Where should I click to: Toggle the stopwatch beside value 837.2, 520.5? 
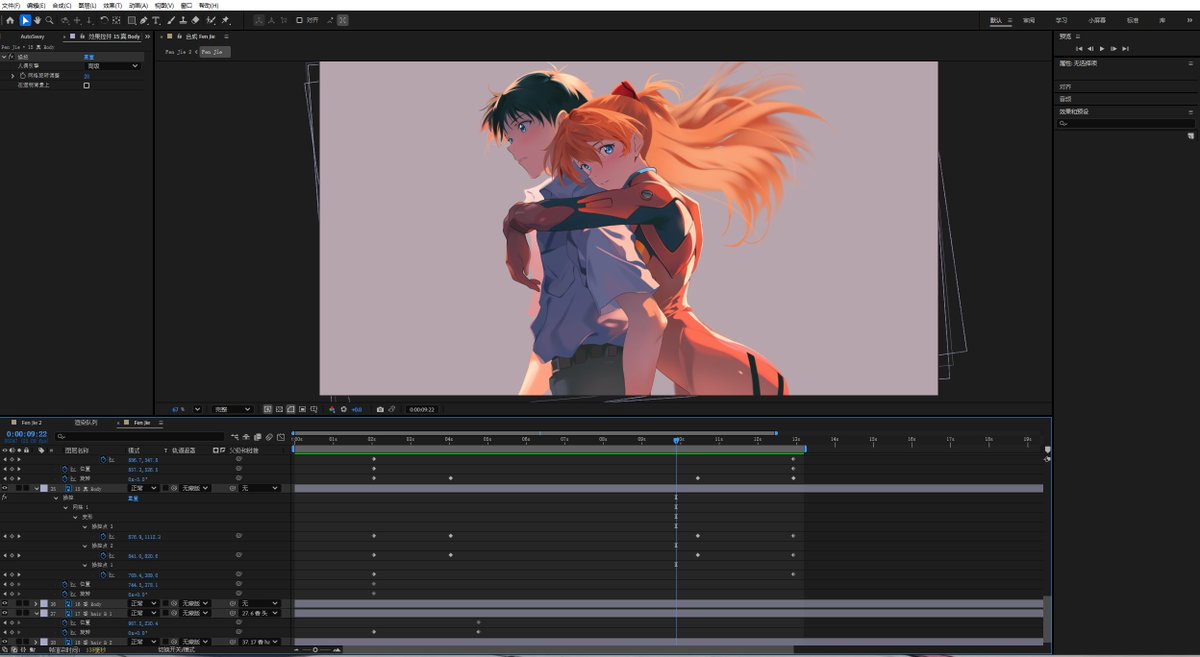point(64,469)
